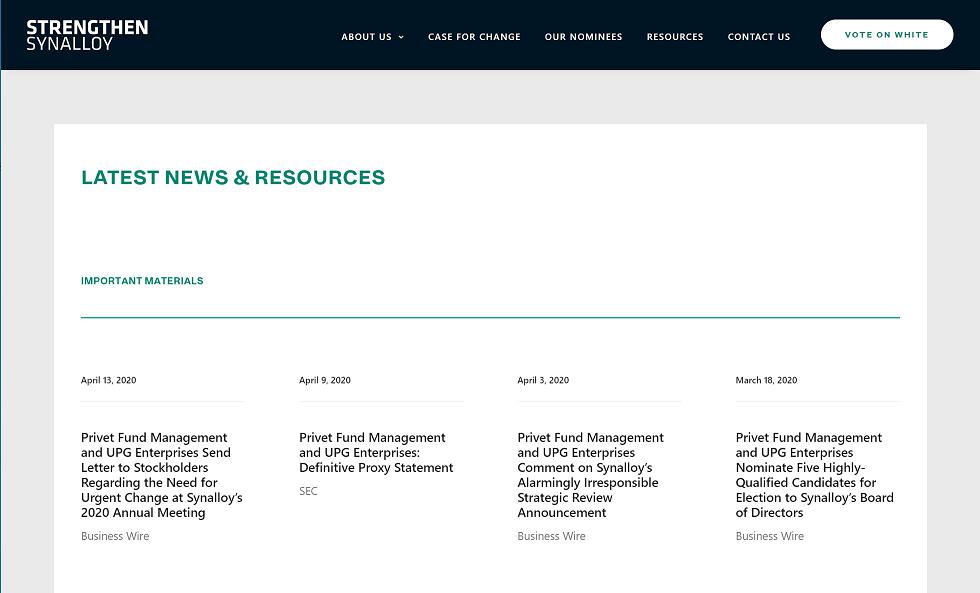The image size is (980, 593).
Task: Read the Strategic Review Announcement comment article
Action: tap(590, 475)
